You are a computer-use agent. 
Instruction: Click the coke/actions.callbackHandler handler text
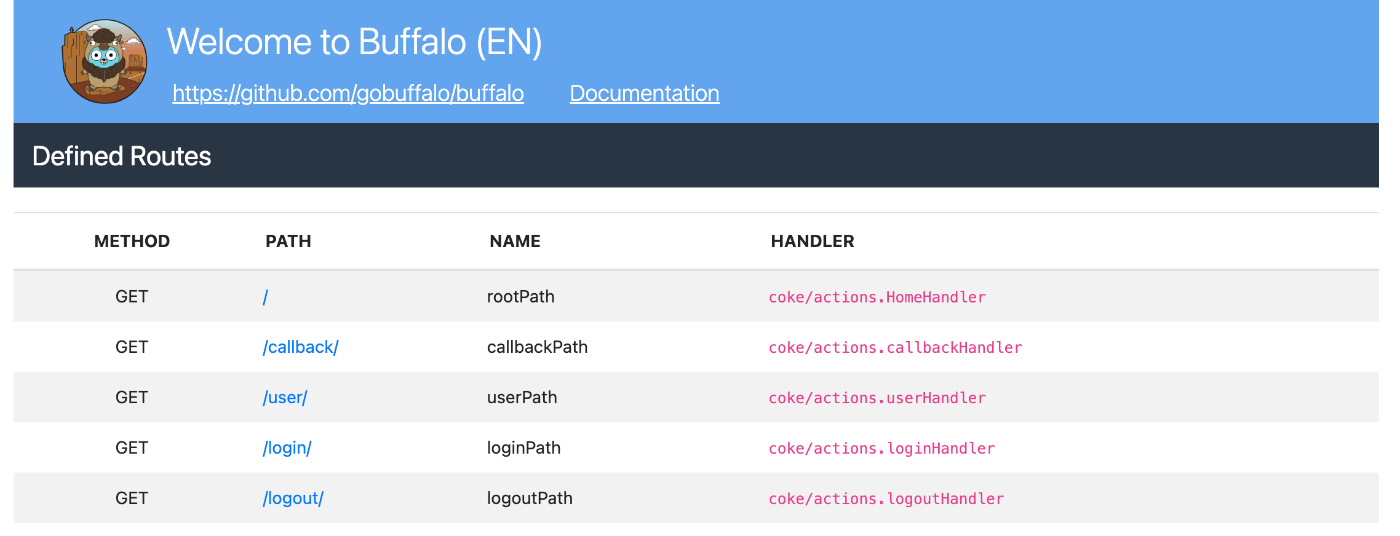coord(895,348)
